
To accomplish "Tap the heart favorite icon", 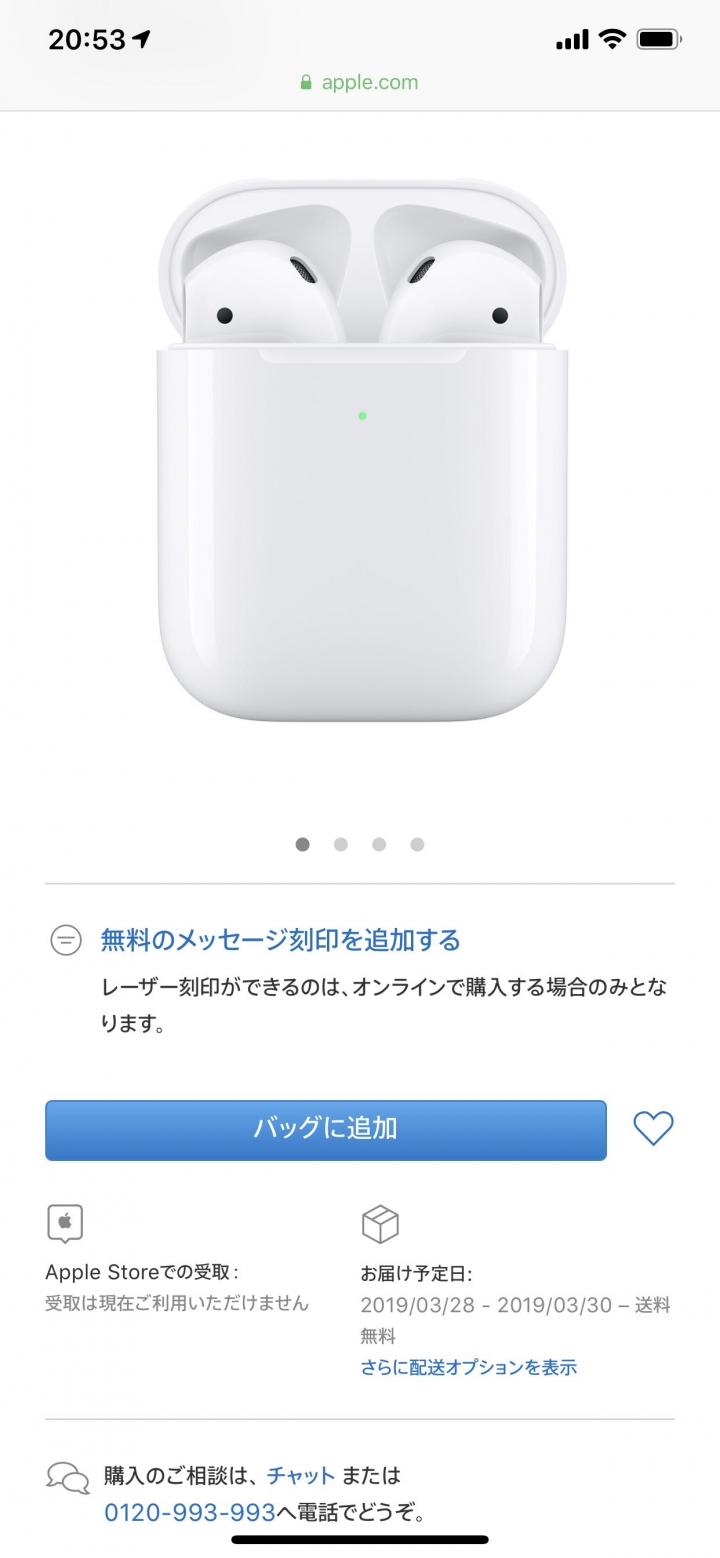I will [x=654, y=1129].
